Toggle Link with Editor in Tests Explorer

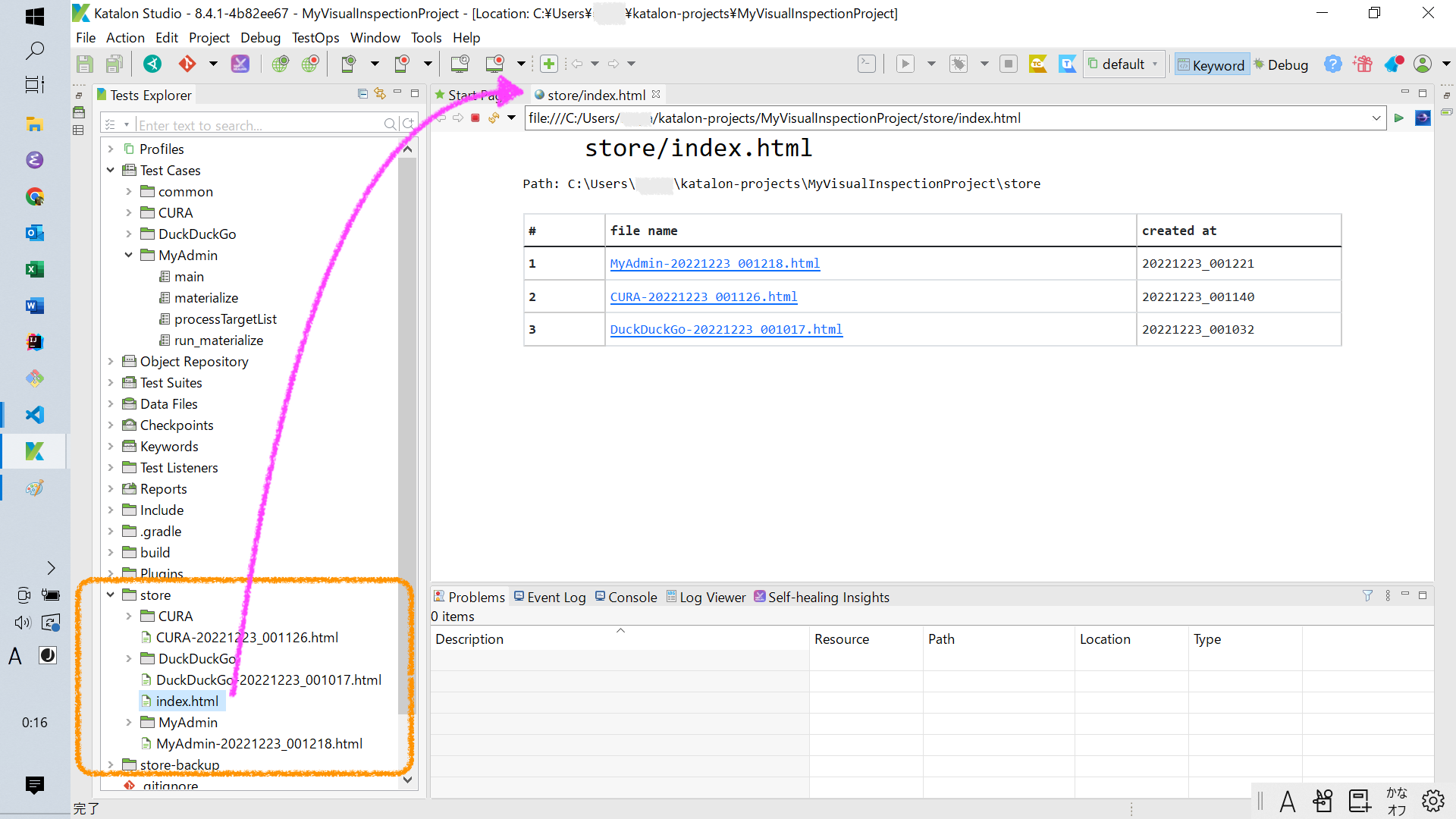(x=379, y=93)
